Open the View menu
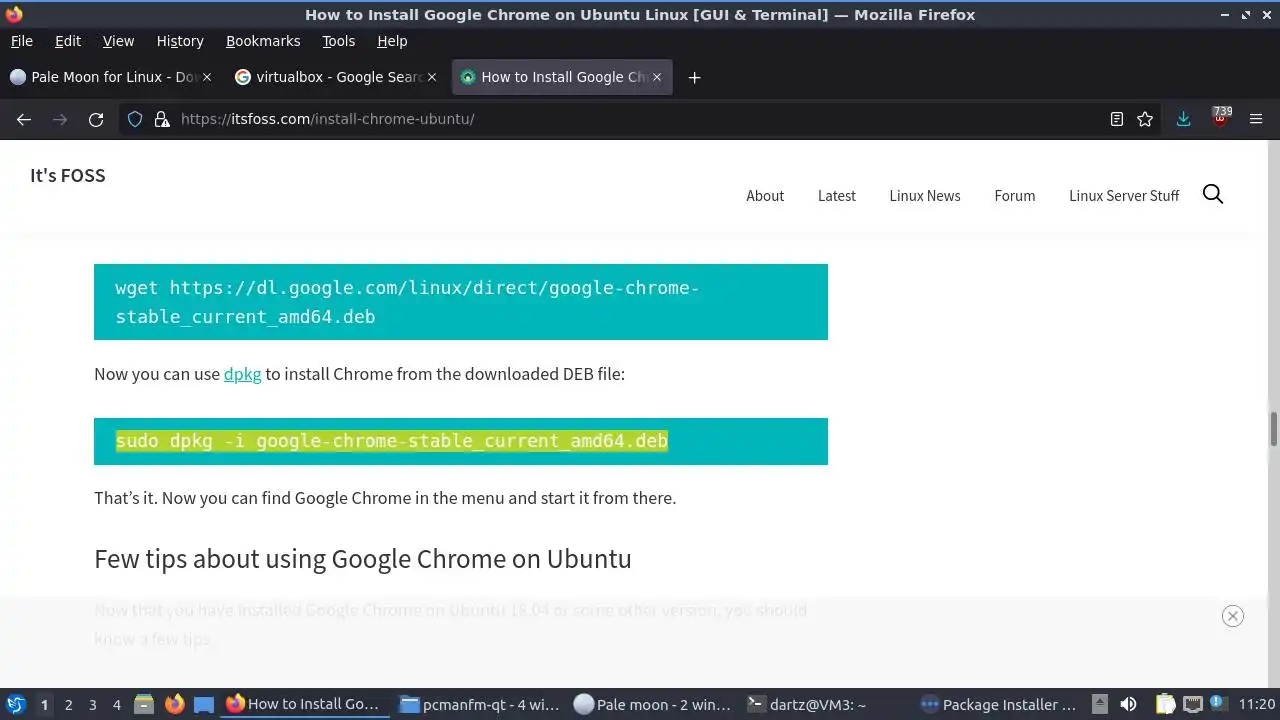The image size is (1280, 720). coord(118,41)
